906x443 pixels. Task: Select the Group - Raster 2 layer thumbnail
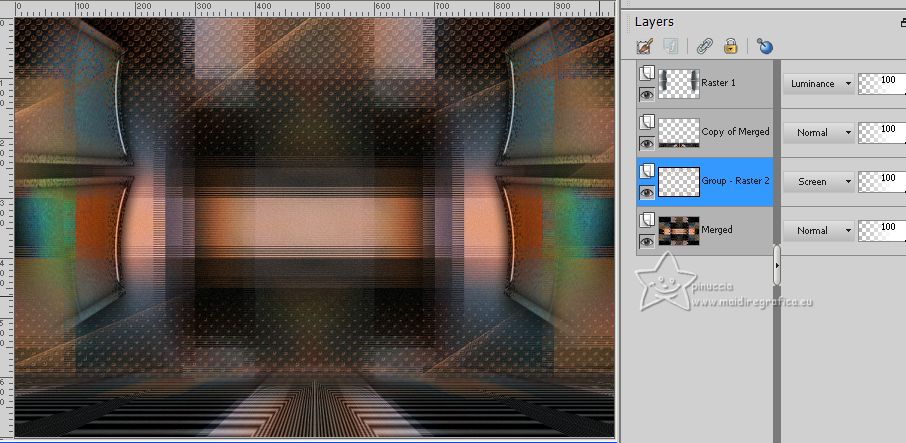pos(679,182)
